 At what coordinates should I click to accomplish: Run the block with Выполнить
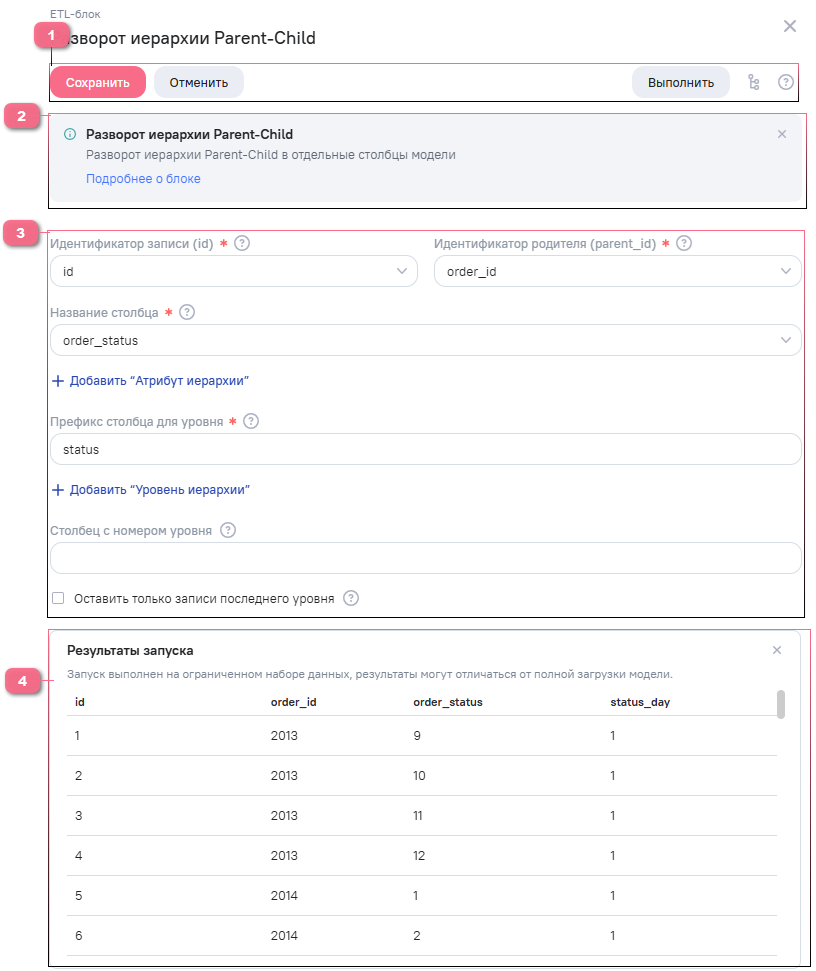(x=680, y=83)
